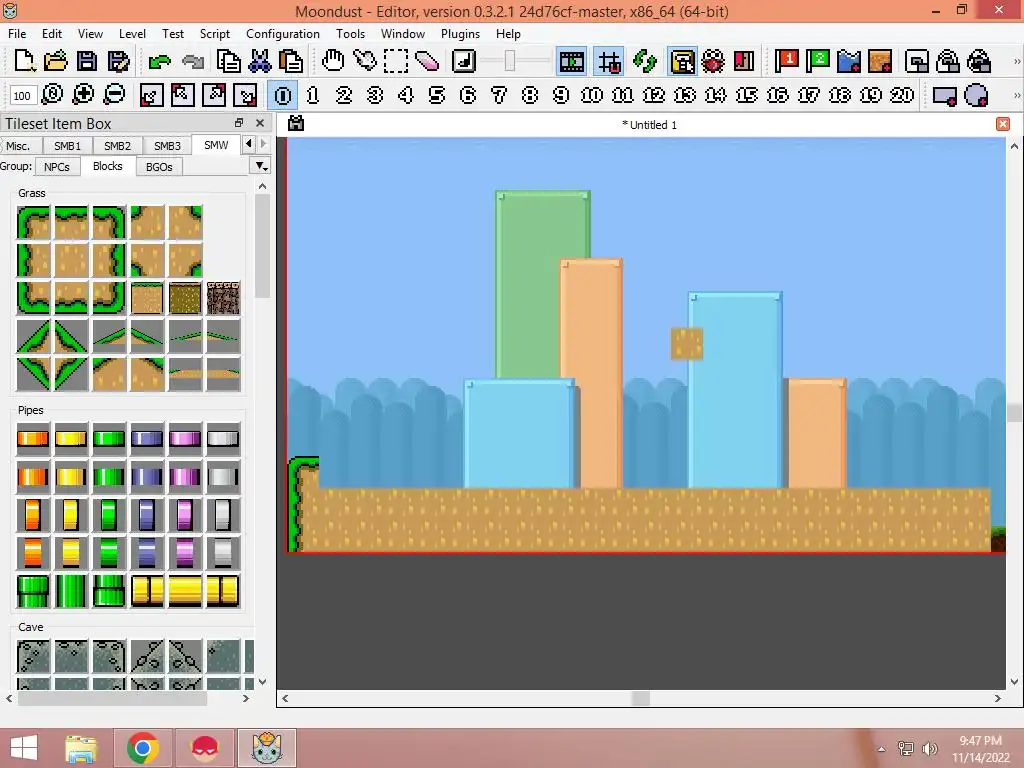Open Chrome from the taskbar
Viewport: 1024px width, 768px height.
click(x=142, y=748)
